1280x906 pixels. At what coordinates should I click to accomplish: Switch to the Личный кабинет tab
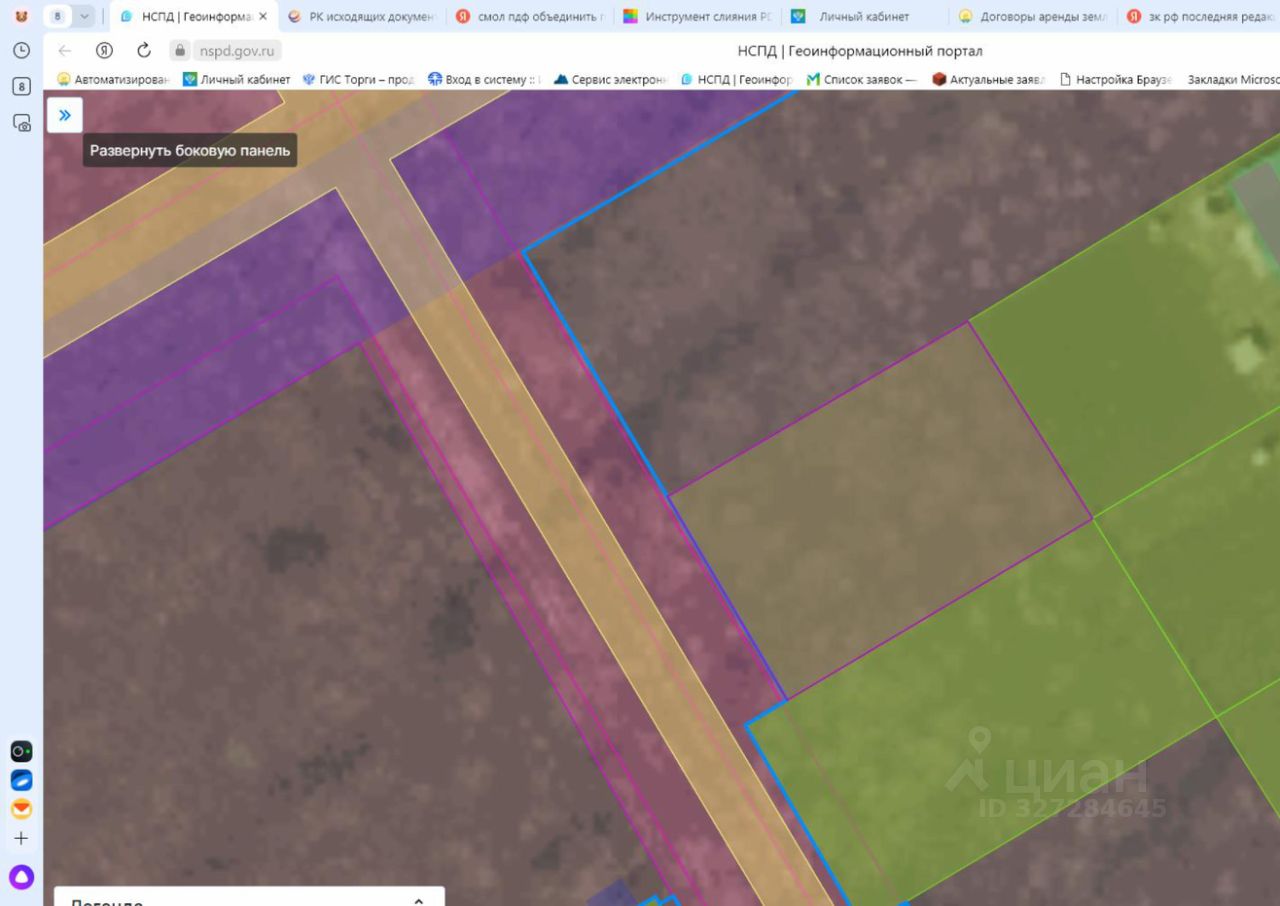(x=866, y=17)
